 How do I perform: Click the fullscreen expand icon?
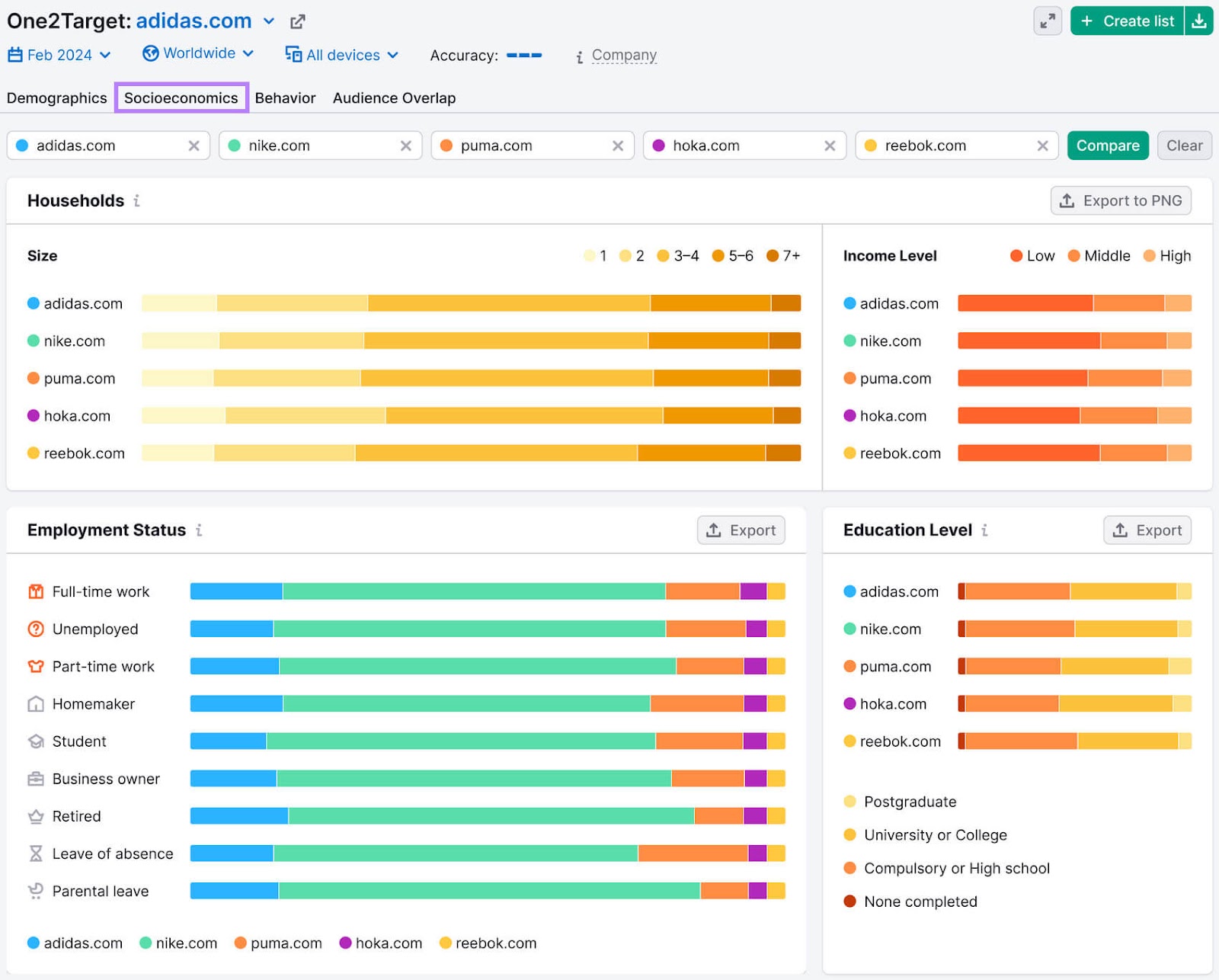1048,21
